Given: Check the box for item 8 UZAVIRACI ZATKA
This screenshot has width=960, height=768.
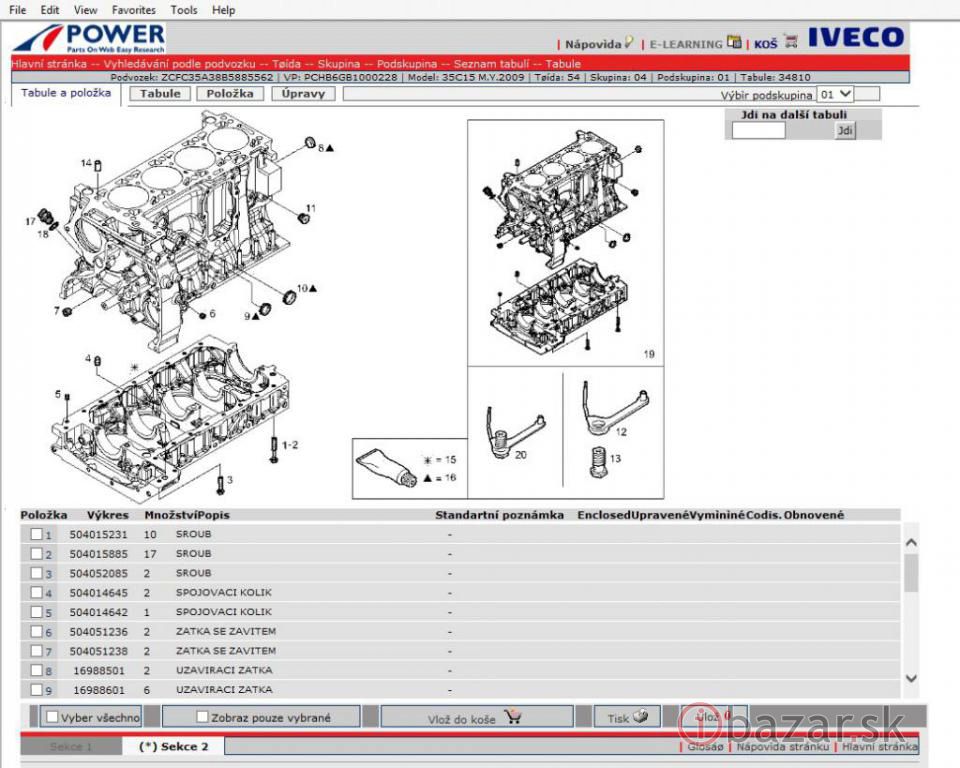Looking at the screenshot, I should (x=36, y=671).
